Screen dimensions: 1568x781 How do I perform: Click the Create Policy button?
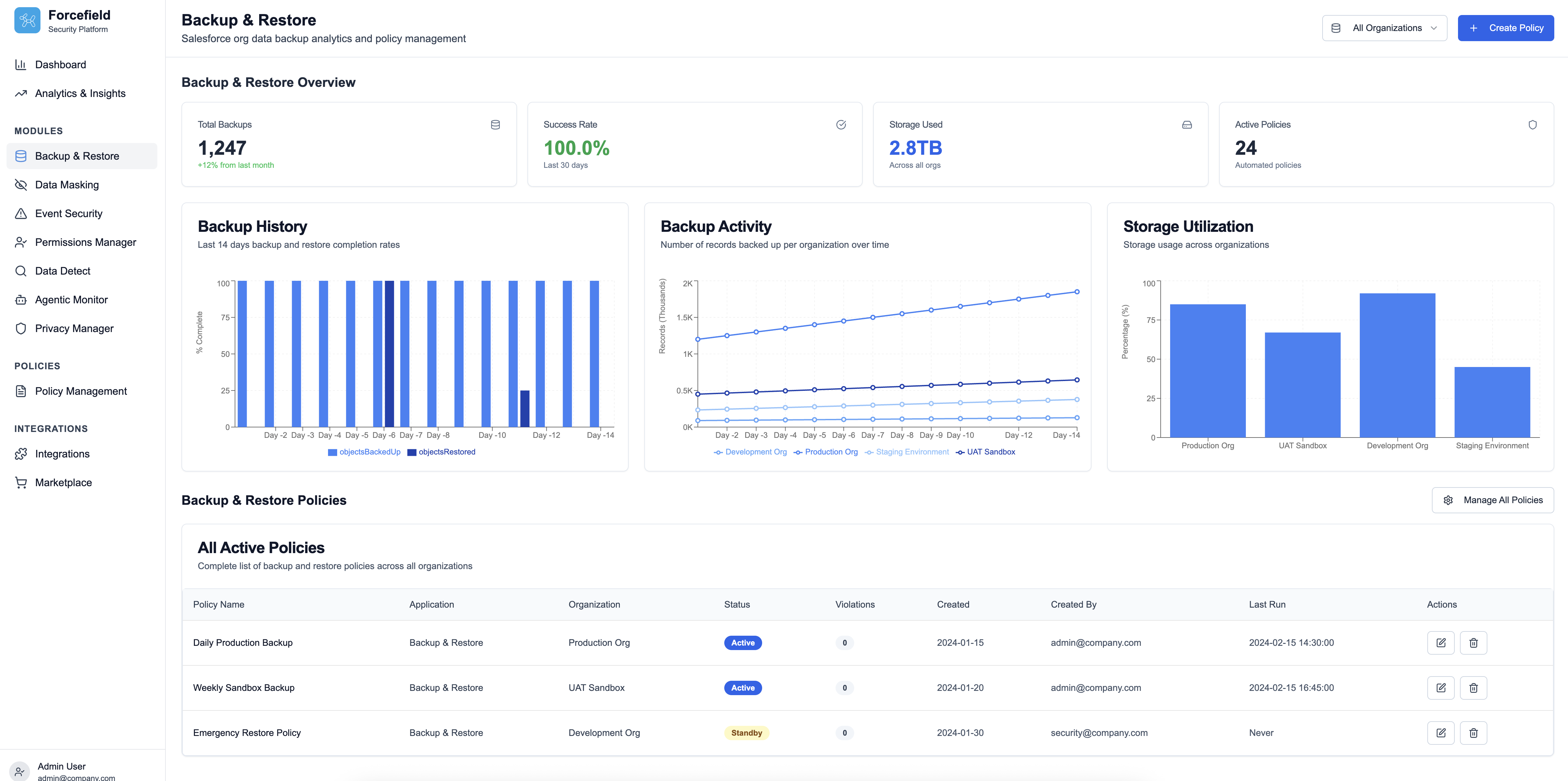pyautogui.click(x=1505, y=28)
